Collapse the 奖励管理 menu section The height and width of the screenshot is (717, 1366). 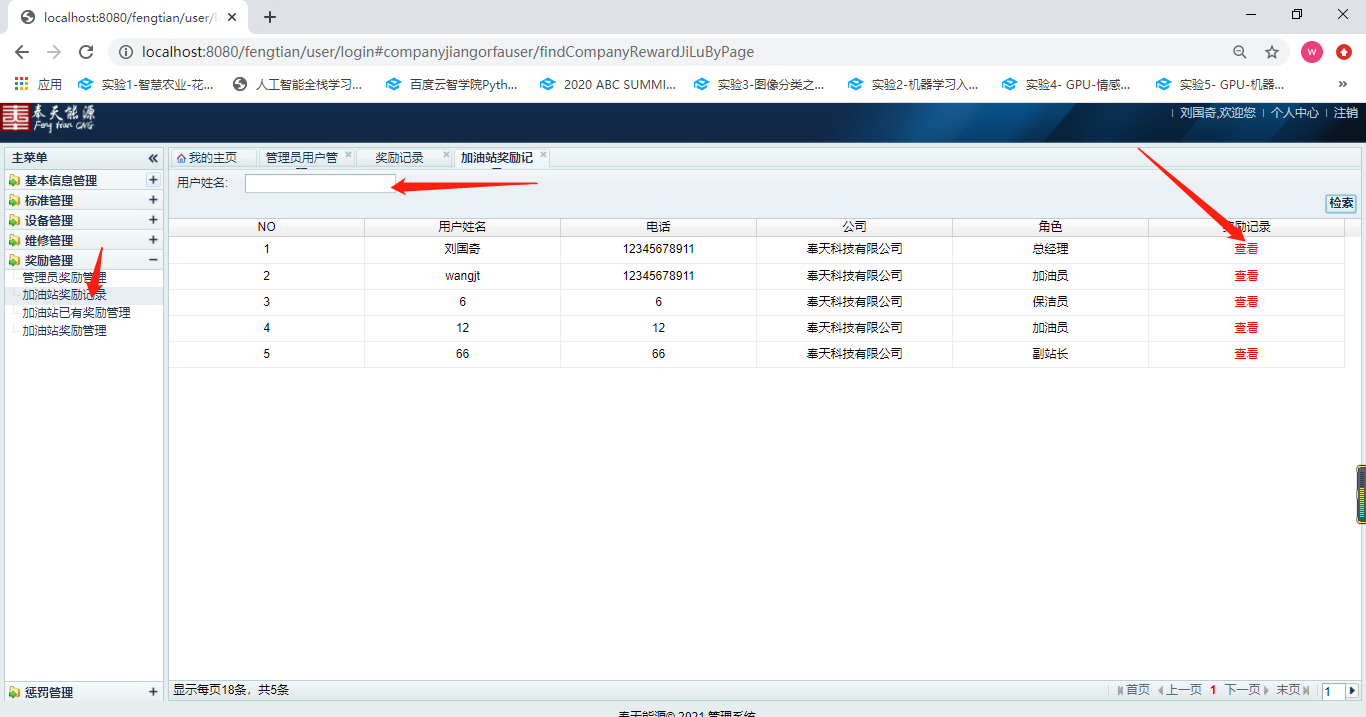(x=153, y=260)
